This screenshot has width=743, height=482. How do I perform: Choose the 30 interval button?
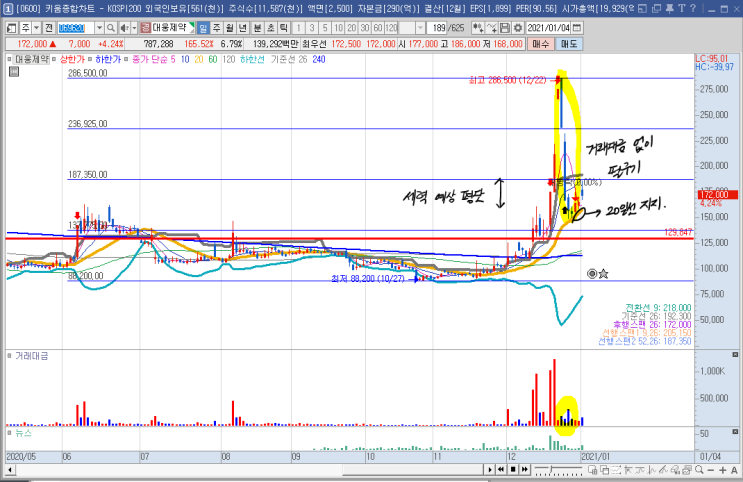pos(365,28)
